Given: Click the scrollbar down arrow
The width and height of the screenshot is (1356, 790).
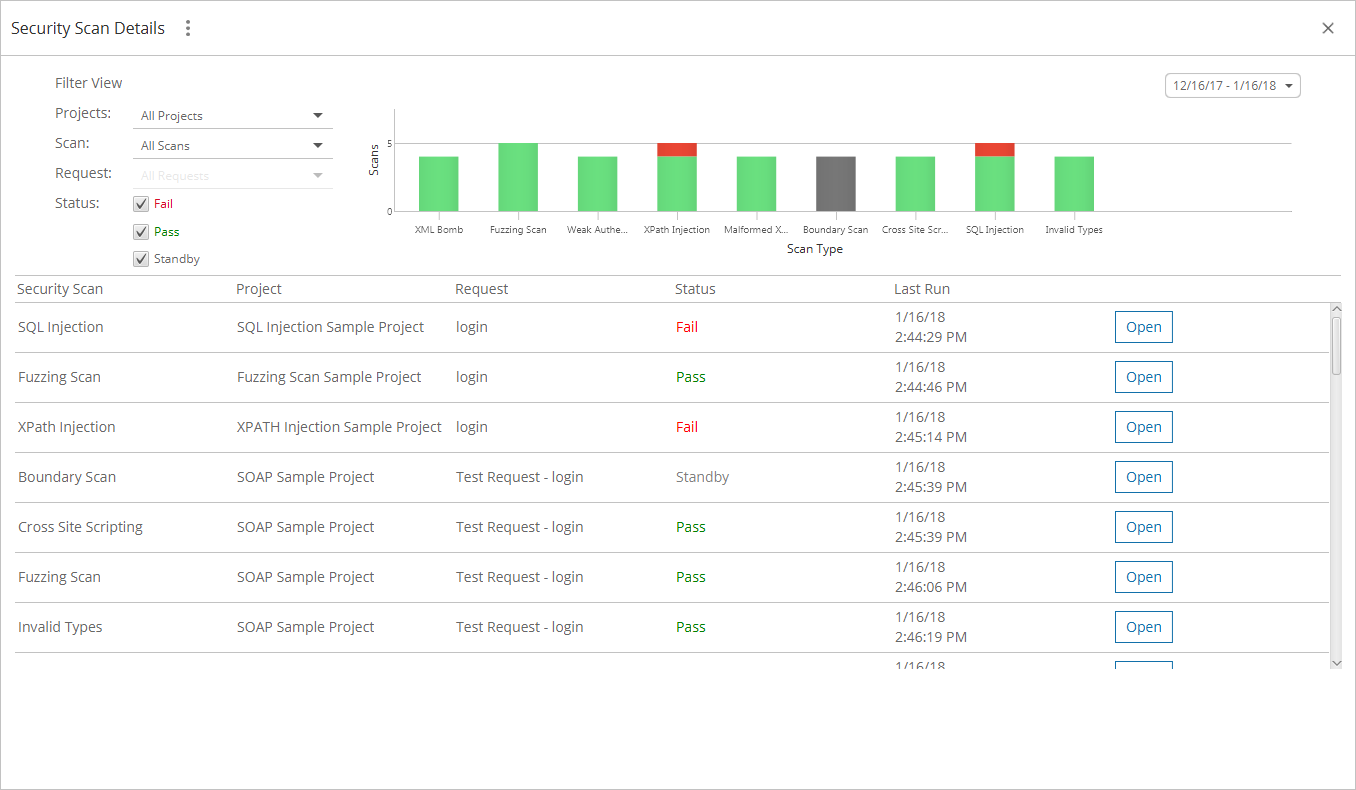Looking at the screenshot, I should [1337, 663].
